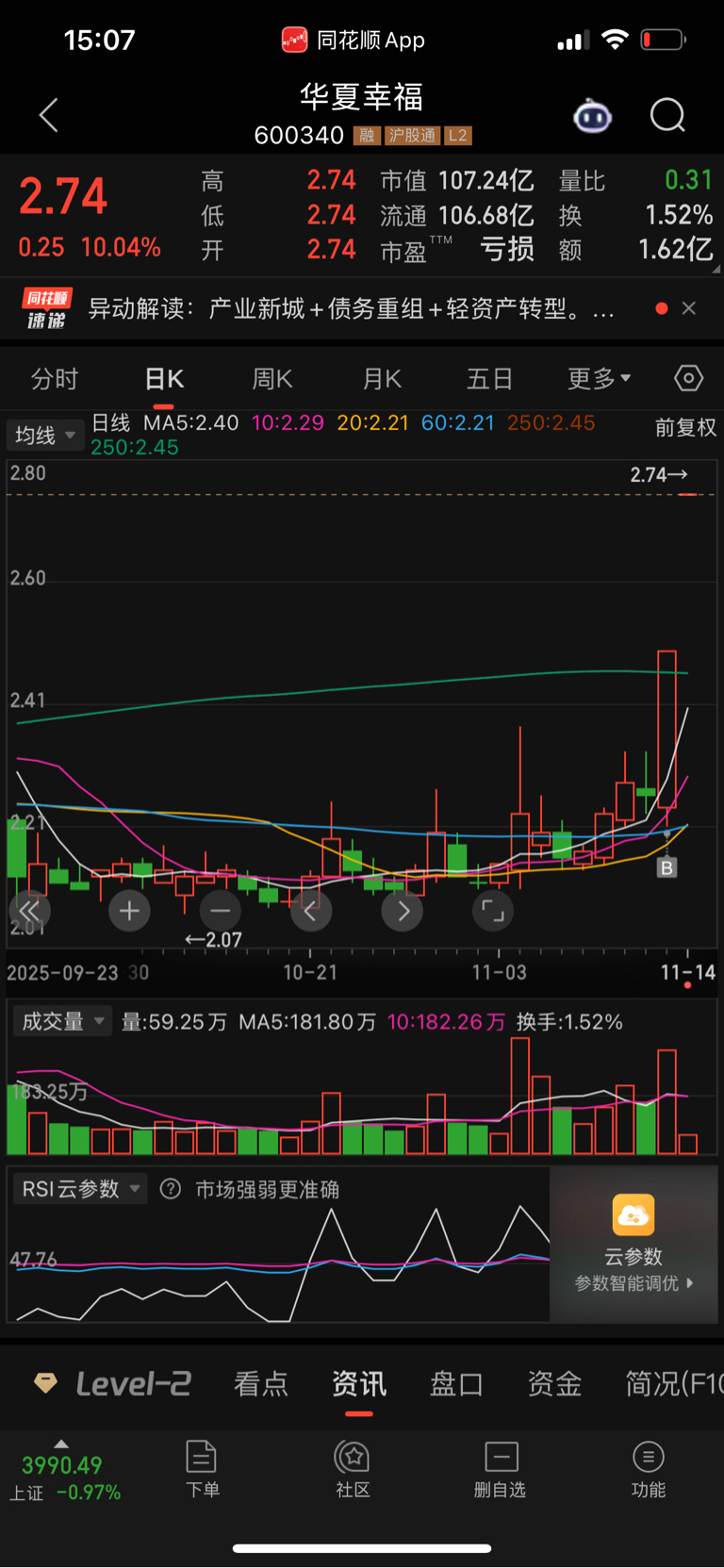
Task: Switch to 分时 chart tab
Action: pos(55,379)
